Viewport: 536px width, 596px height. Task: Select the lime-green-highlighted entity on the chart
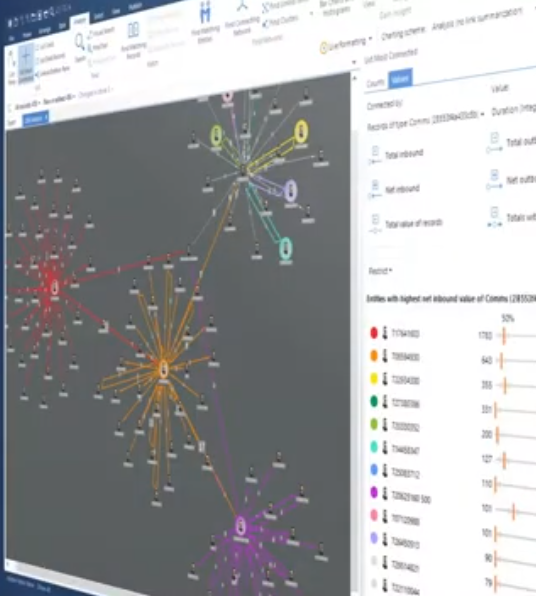[x=216, y=135]
